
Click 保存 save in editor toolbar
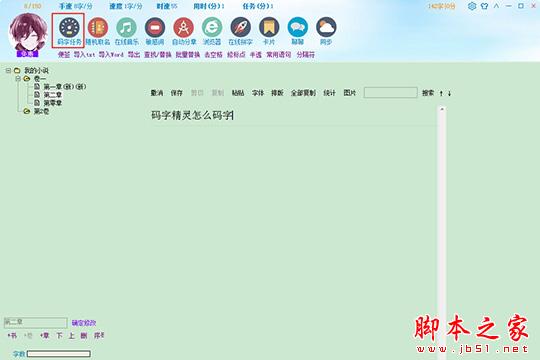point(177,93)
